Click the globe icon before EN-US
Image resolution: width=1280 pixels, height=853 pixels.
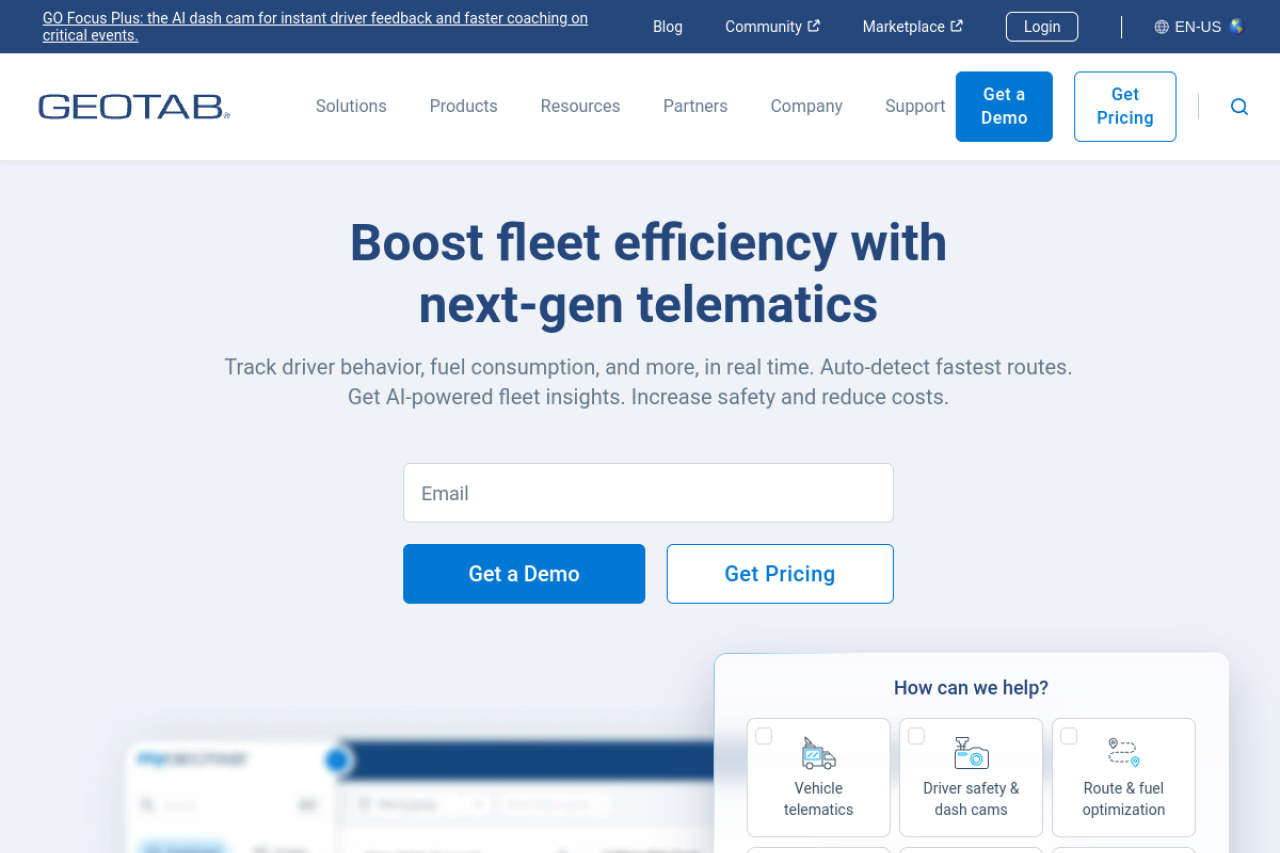(1161, 27)
